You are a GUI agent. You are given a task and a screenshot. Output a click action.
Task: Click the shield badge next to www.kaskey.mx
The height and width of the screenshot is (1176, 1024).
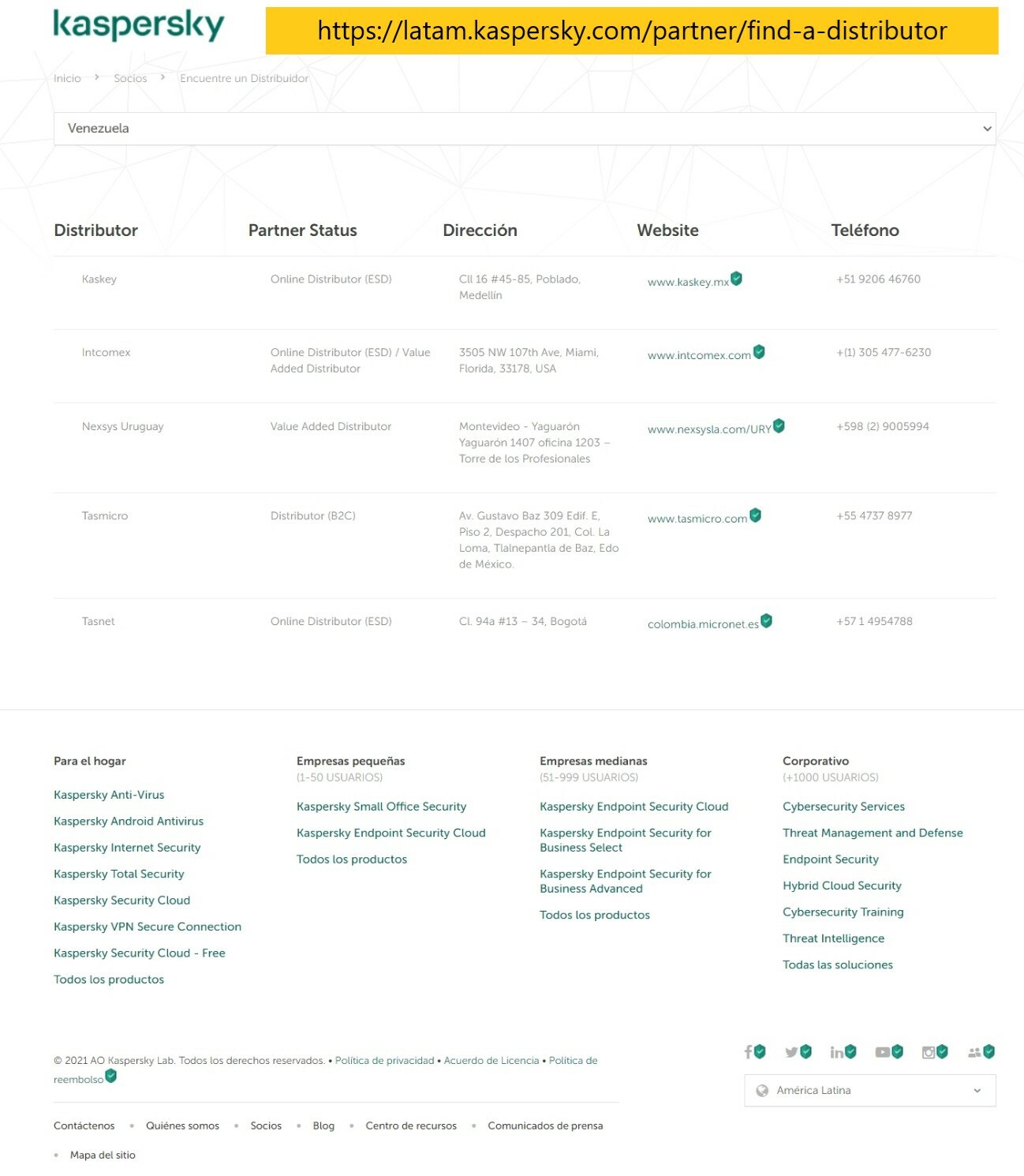(x=736, y=278)
